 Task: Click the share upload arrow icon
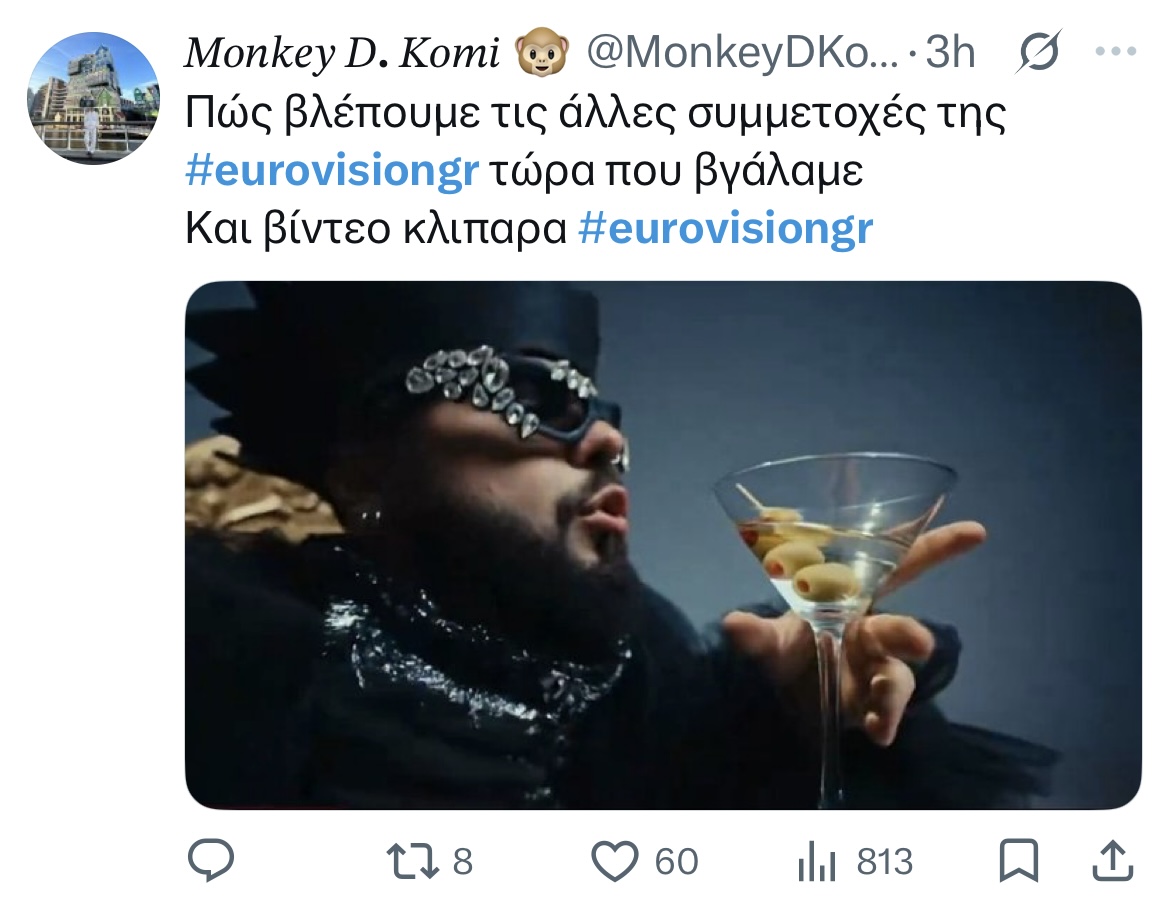[x=1111, y=861]
